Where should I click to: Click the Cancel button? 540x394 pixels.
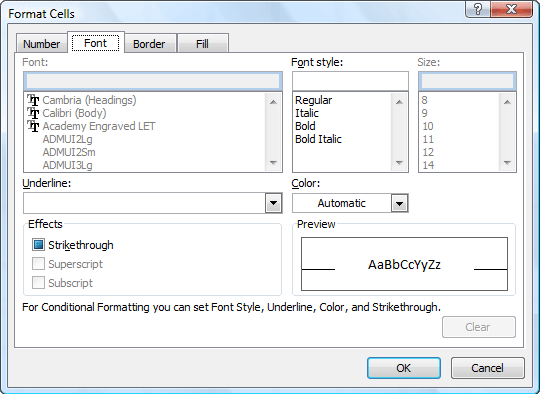click(x=487, y=368)
